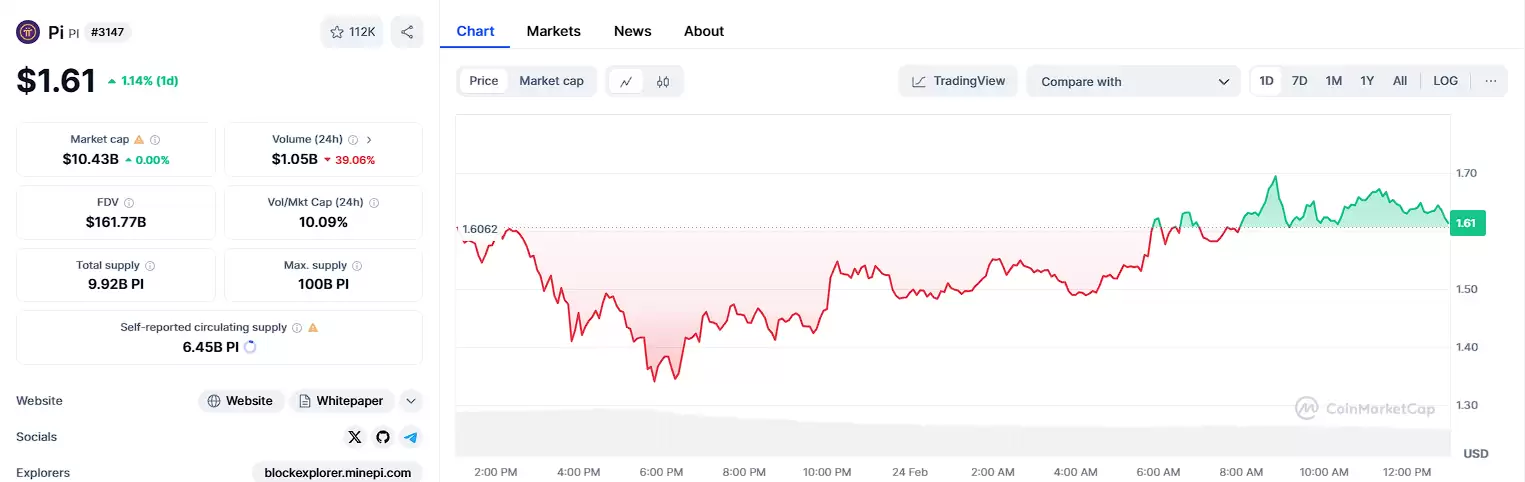This screenshot has width=1525, height=482.
Task: Open the Telegram social link
Action: [411, 437]
